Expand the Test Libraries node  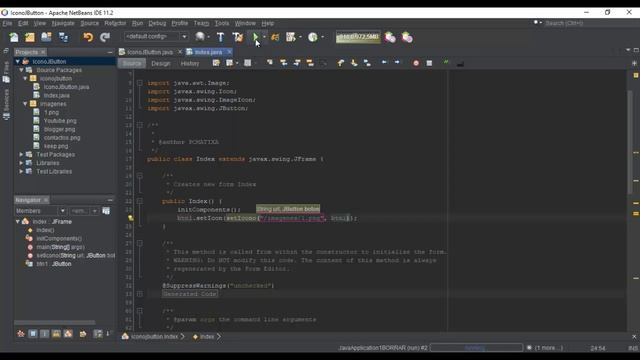21,171
